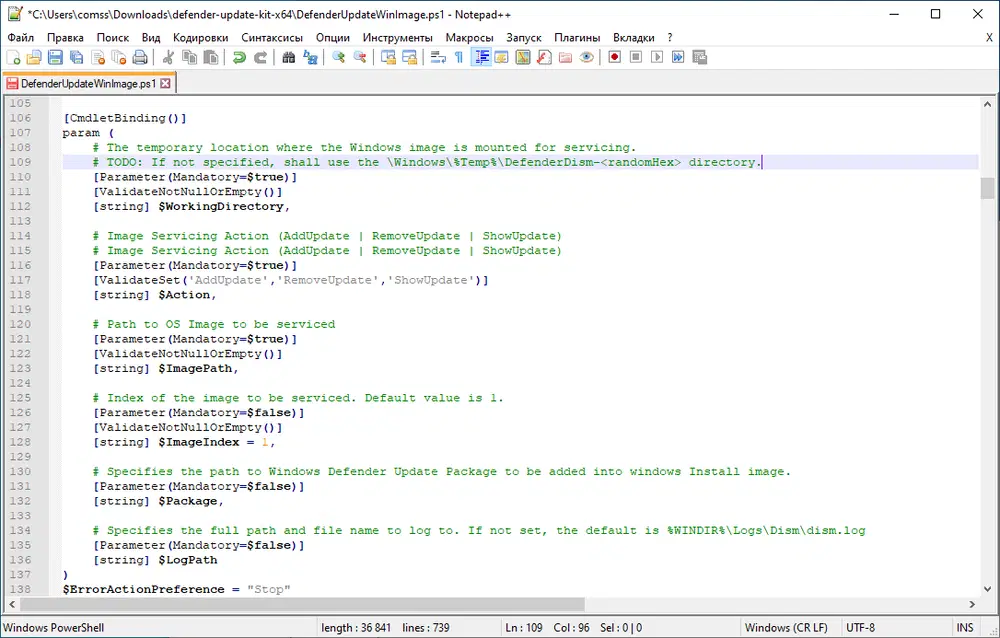
Task: Open the Кодировки menu
Action: coord(200,37)
